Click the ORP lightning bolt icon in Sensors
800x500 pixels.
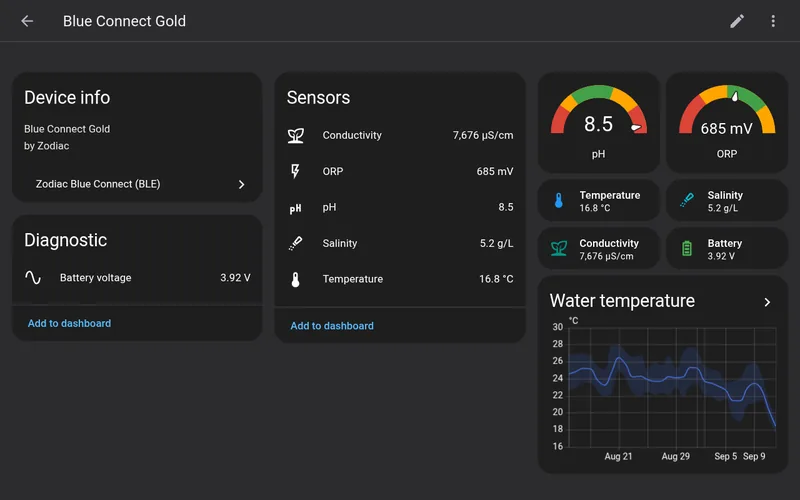click(295, 171)
